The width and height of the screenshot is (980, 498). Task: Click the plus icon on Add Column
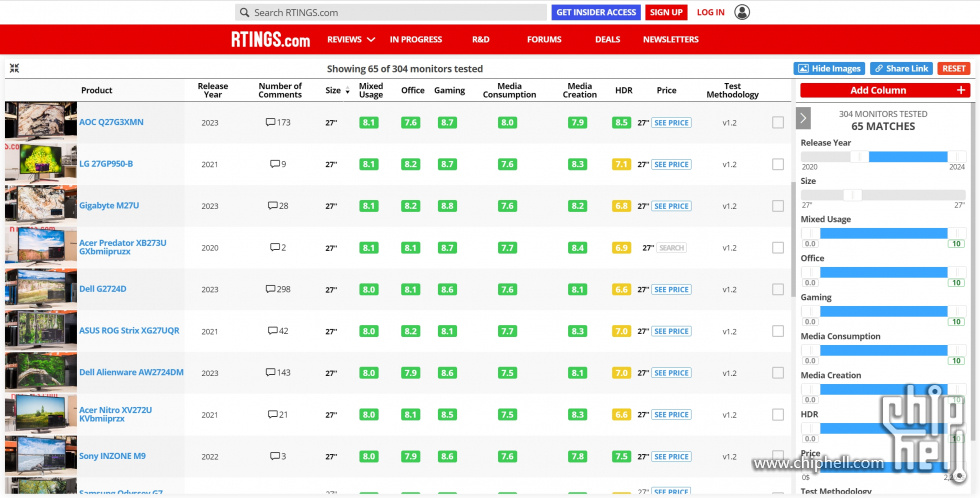tap(961, 90)
